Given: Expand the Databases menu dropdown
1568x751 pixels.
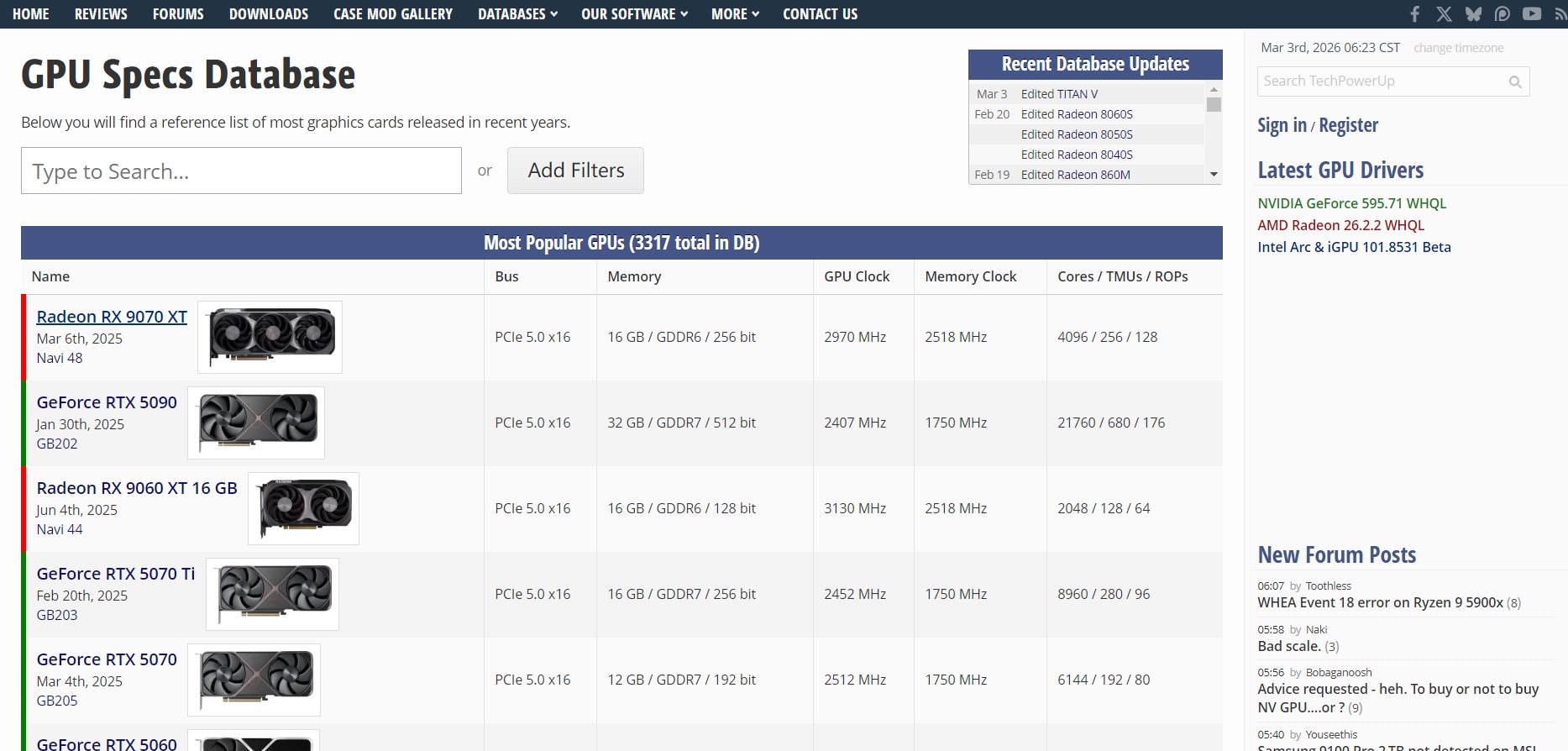Looking at the screenshot, I should 517,14.
